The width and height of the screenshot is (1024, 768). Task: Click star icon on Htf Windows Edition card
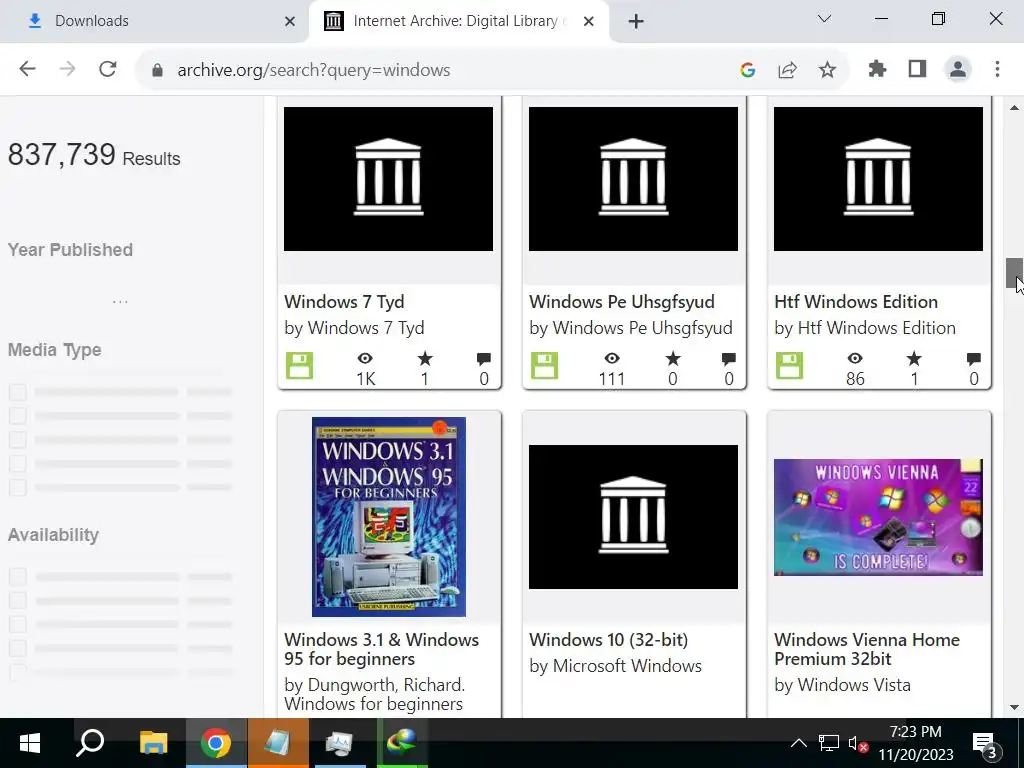[914, 358]
